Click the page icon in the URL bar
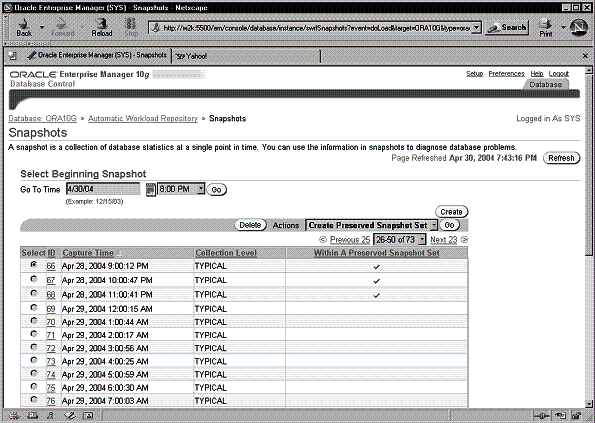Image resolution: width=595 pixels, height=423 pixels. 156,28
